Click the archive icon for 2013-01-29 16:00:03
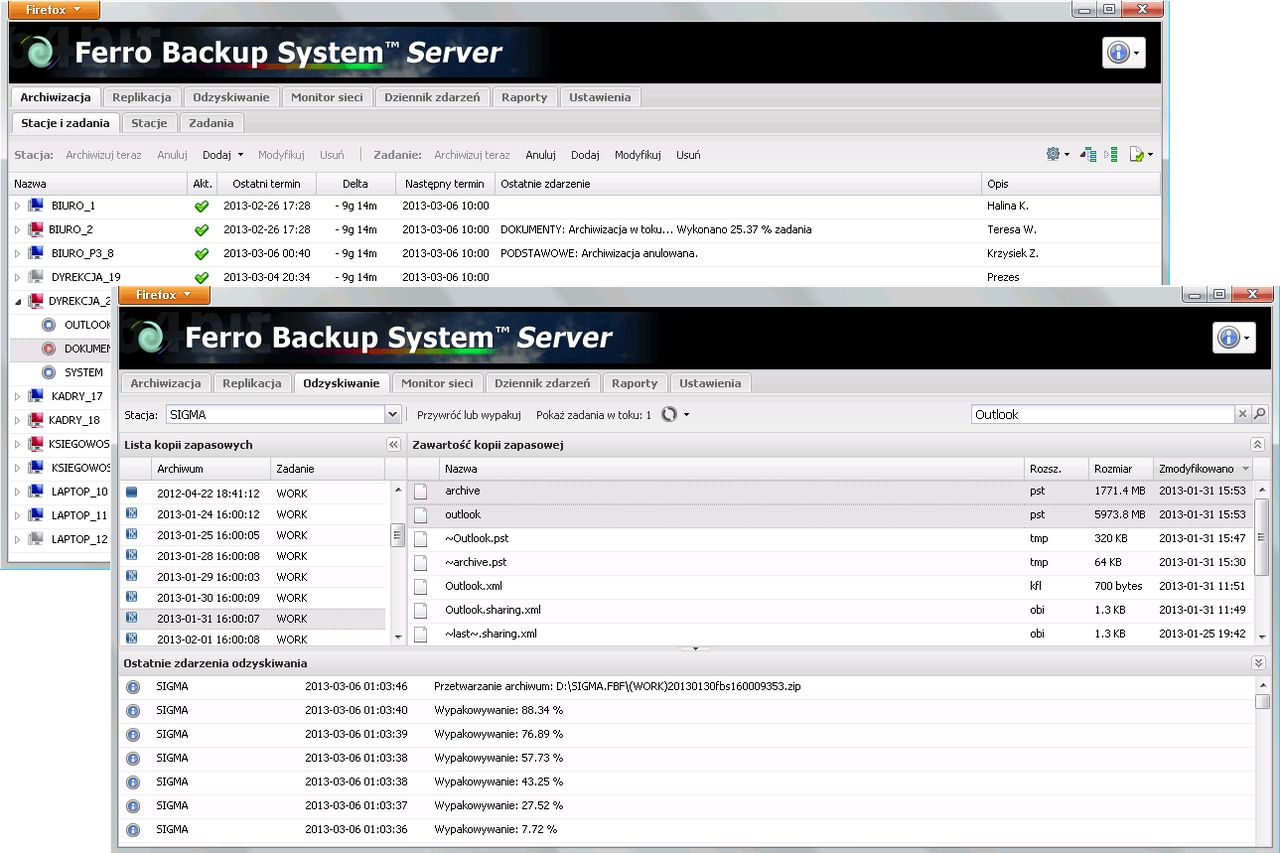This screenshot has width=1280, height=853. [131, 577]
